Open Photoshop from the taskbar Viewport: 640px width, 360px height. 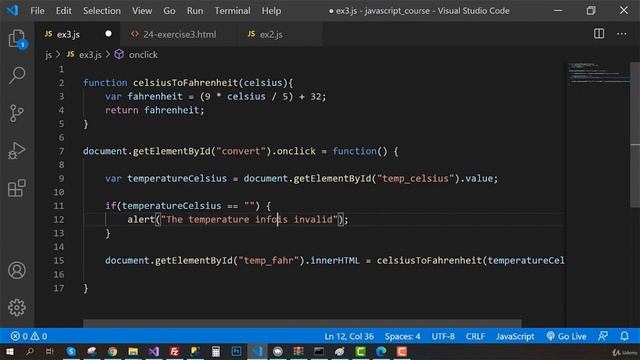point(236,351)
